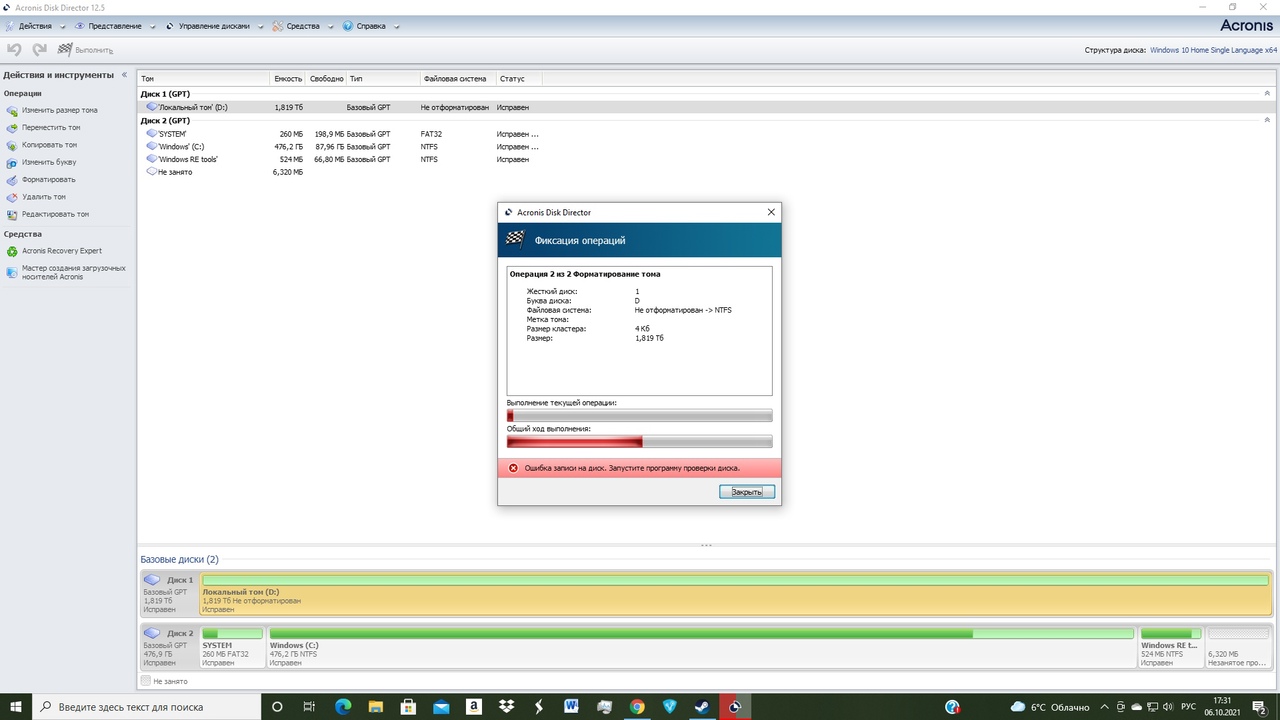Click the unallocated 6,320 МБ block
The width and height of the screenshot is (1280, 720).
point(1237,647)
